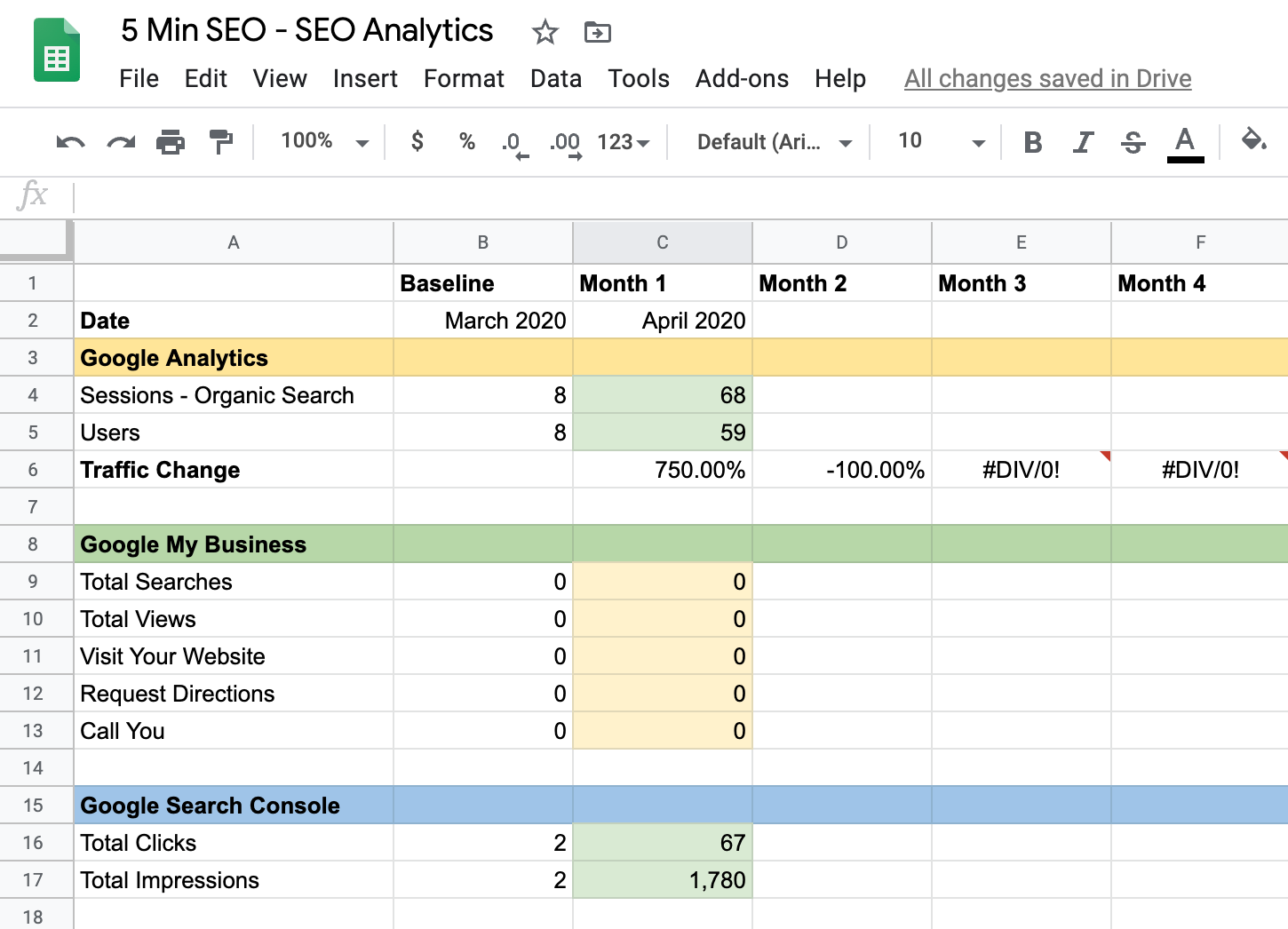
Task: Open the Add-ons menu
Action: point(742,79)
